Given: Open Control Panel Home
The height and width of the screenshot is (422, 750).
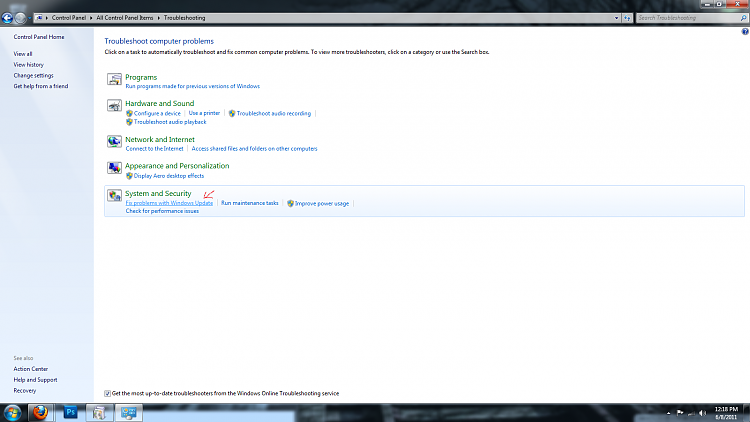Looking at the screenshot, I should point(39,37).
